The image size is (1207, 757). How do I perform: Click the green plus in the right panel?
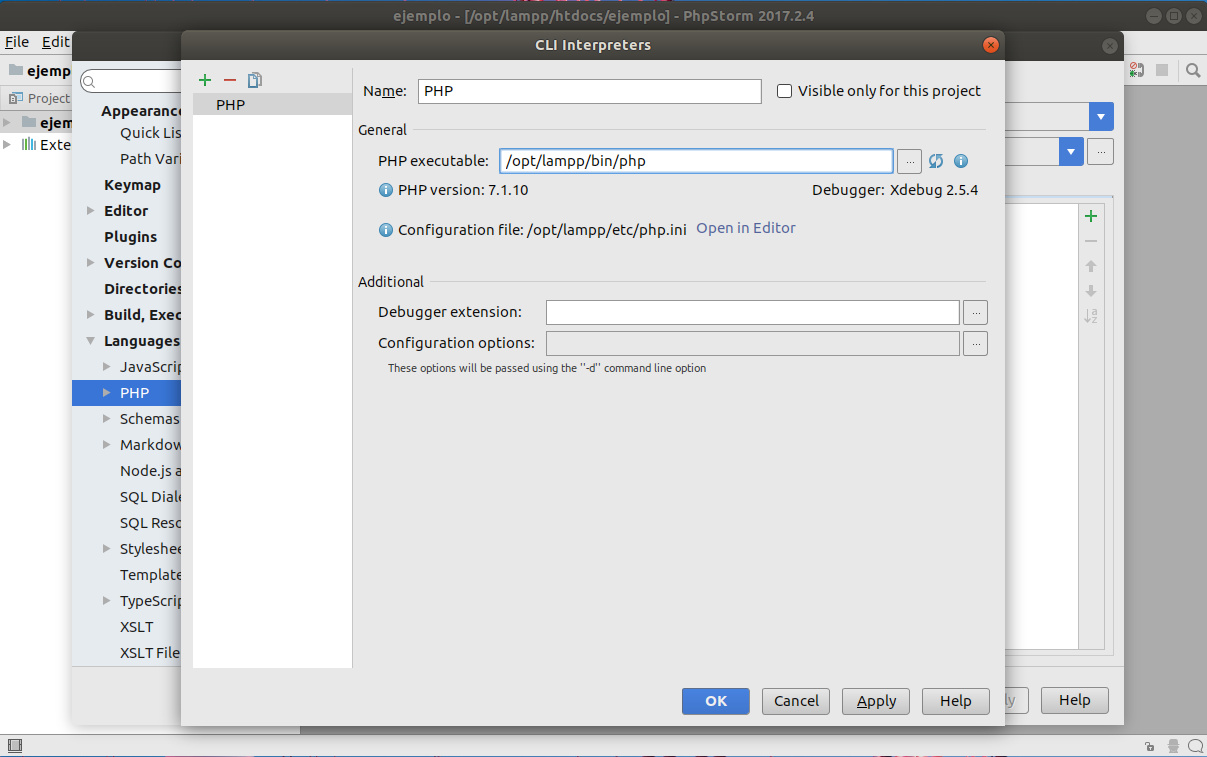click(x=1091, y=215)
